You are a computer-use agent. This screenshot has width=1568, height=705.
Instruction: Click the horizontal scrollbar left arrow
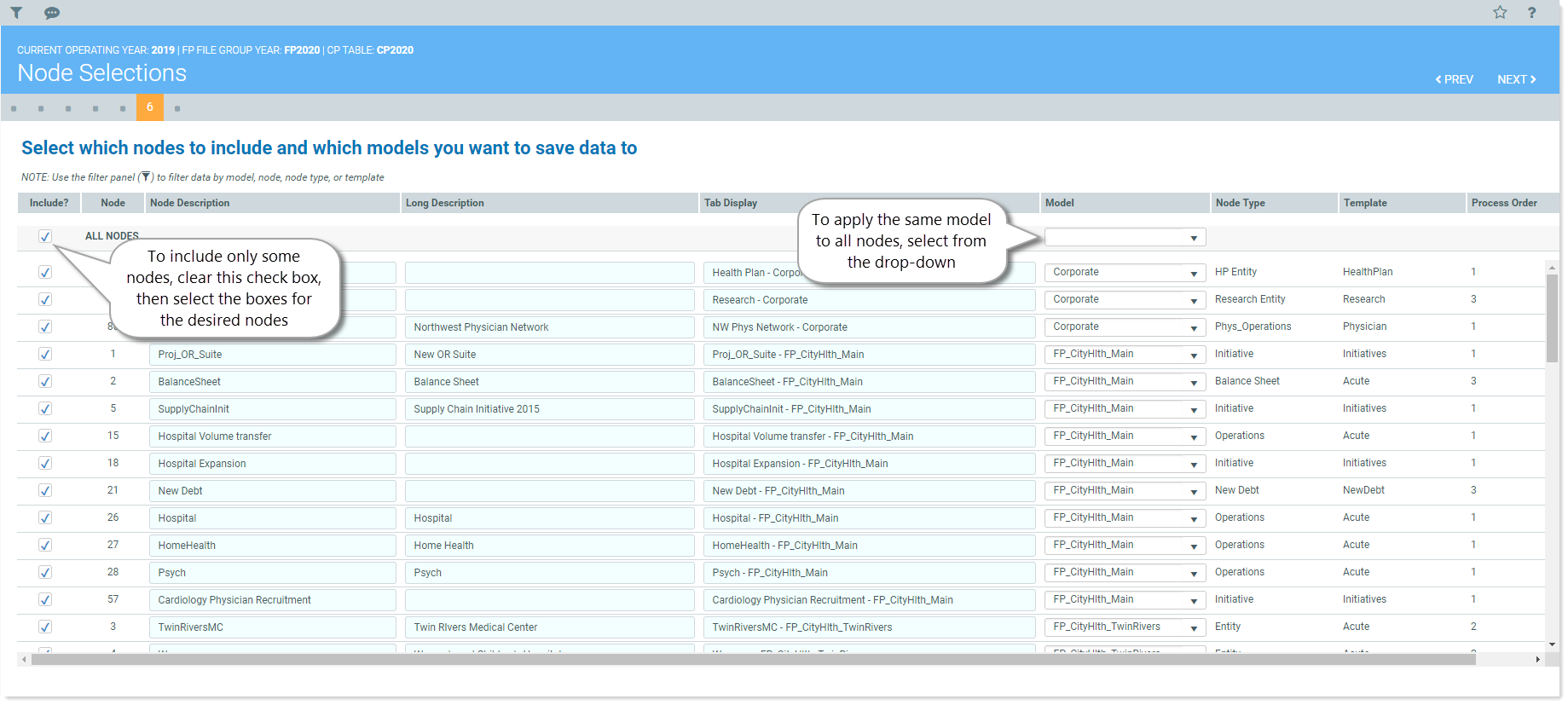pos(24,659)
